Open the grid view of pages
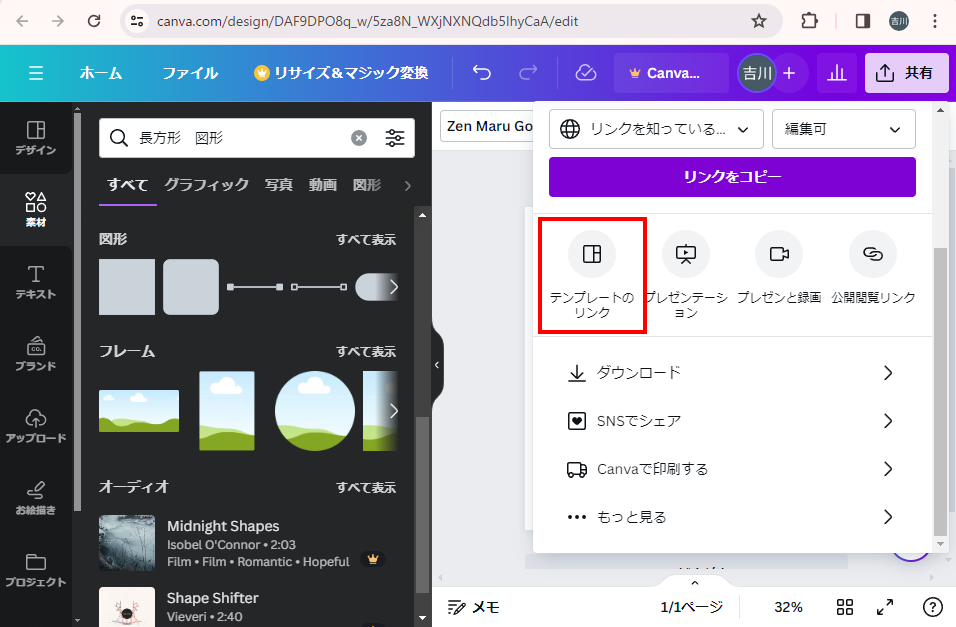Image resolution: width=956 pixels, height=627 pixels. [845, 607]
